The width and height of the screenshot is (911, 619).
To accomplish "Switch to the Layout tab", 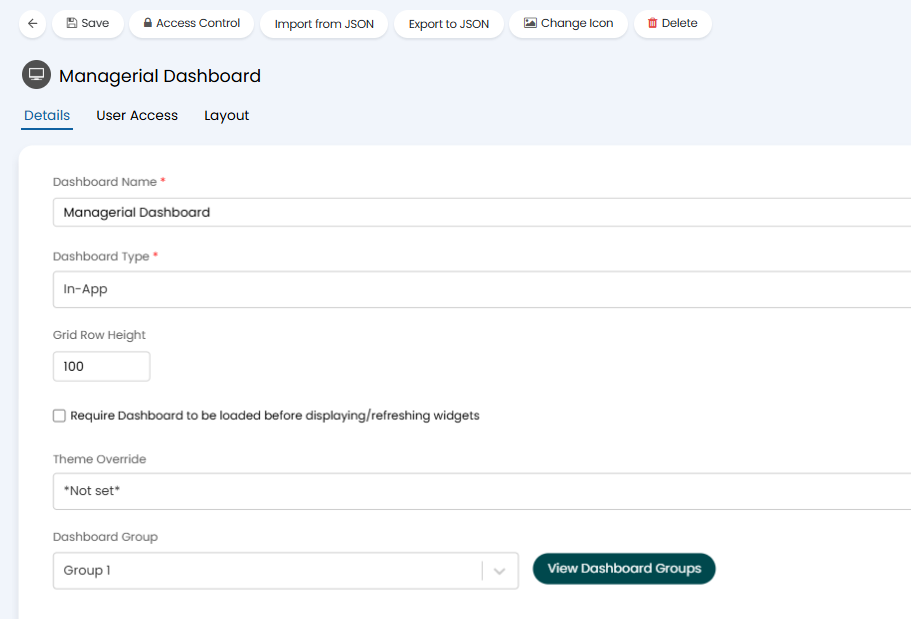I will [226, 116].
